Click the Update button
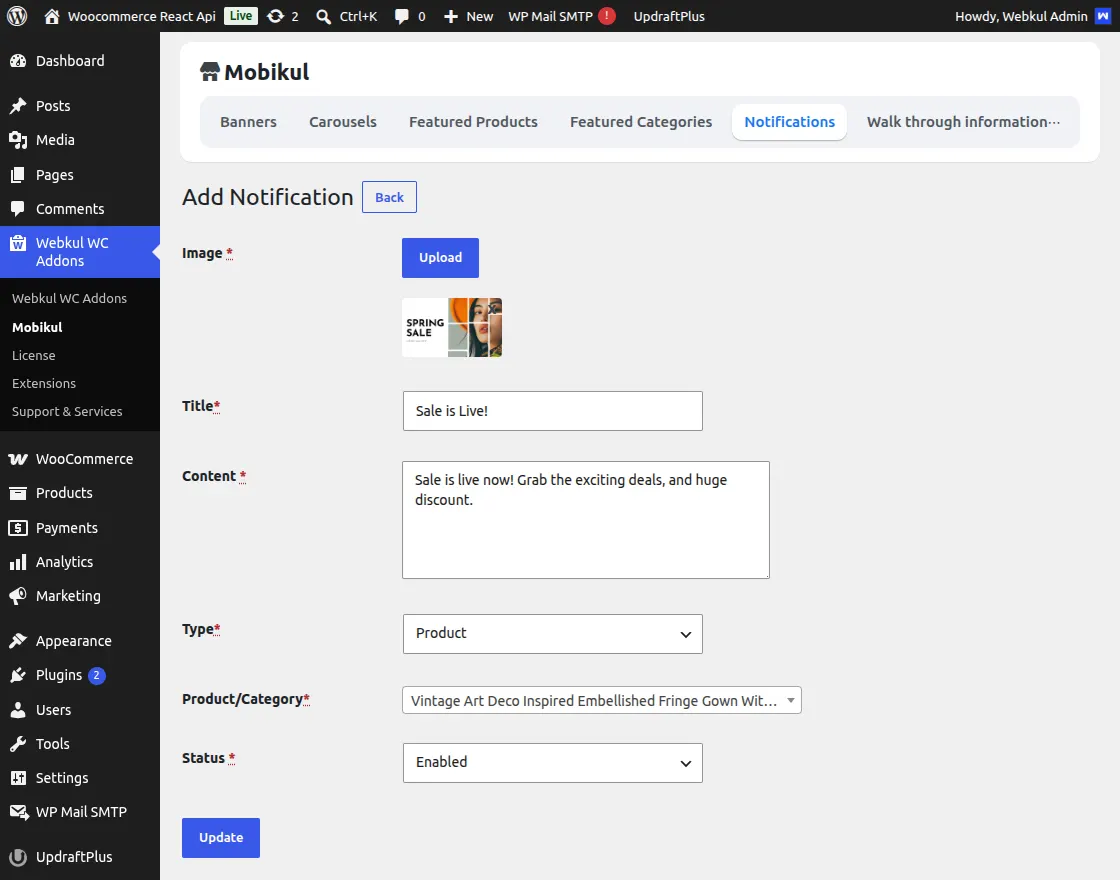 point(221,838)
